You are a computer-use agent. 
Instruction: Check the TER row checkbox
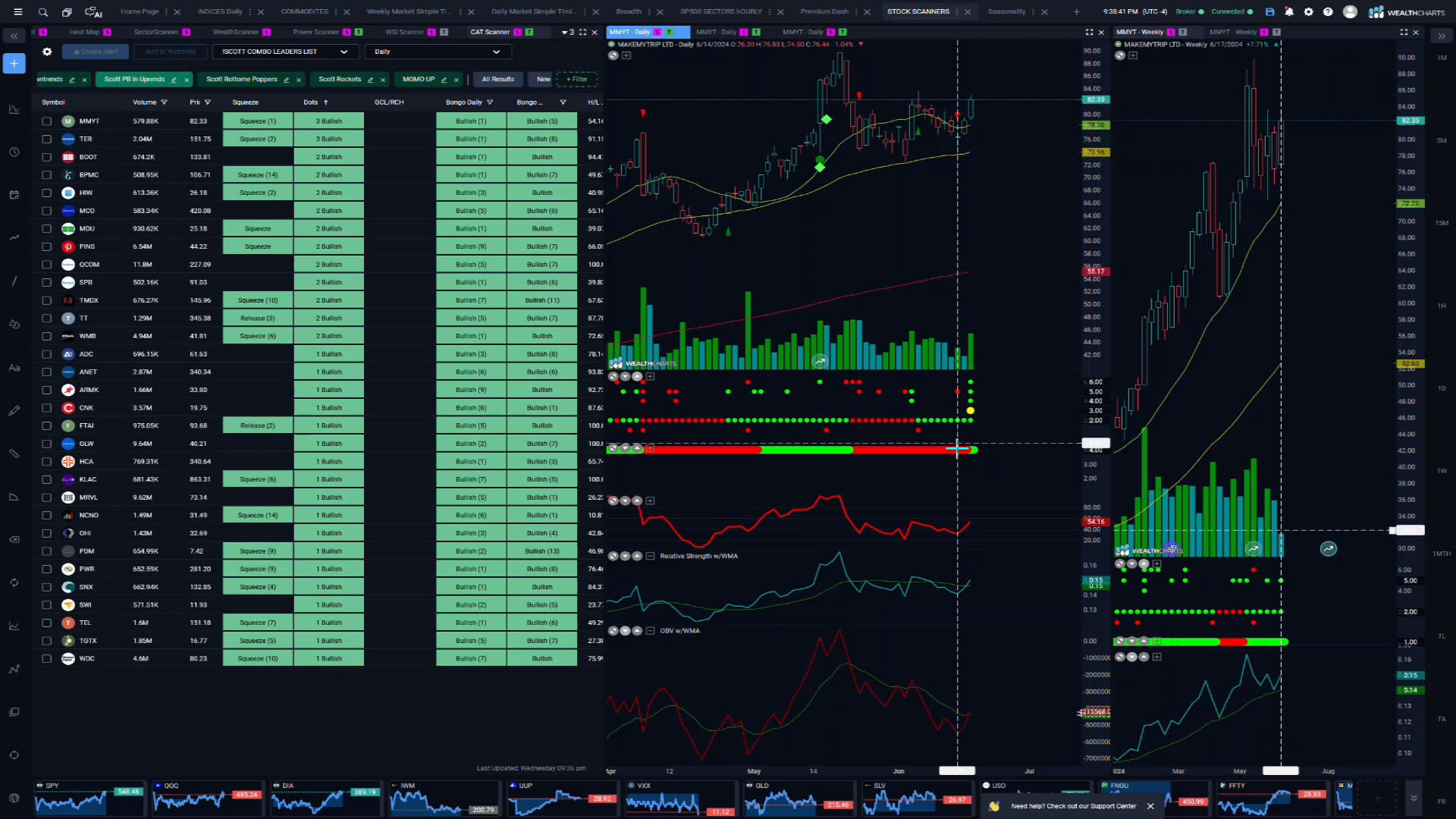click(47, 140)
